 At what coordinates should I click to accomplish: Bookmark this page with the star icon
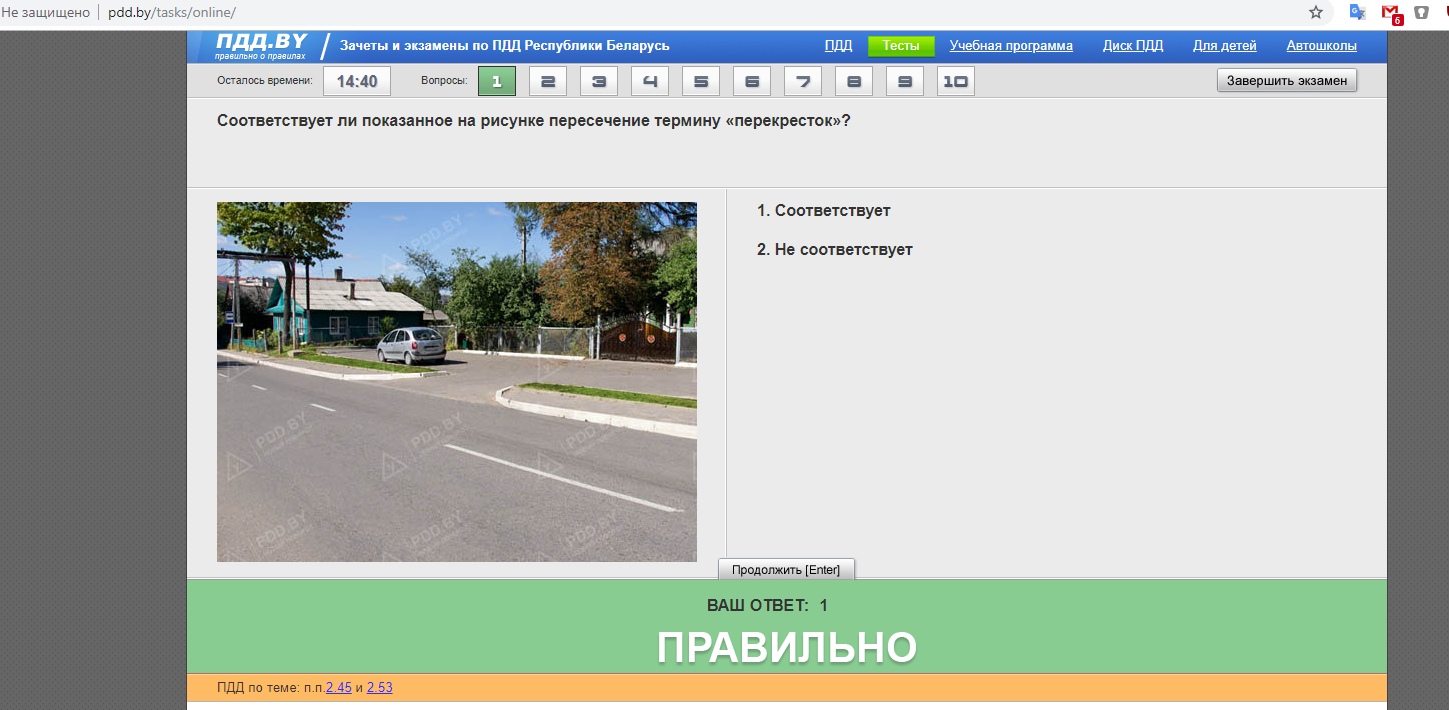coord(1315,13)
